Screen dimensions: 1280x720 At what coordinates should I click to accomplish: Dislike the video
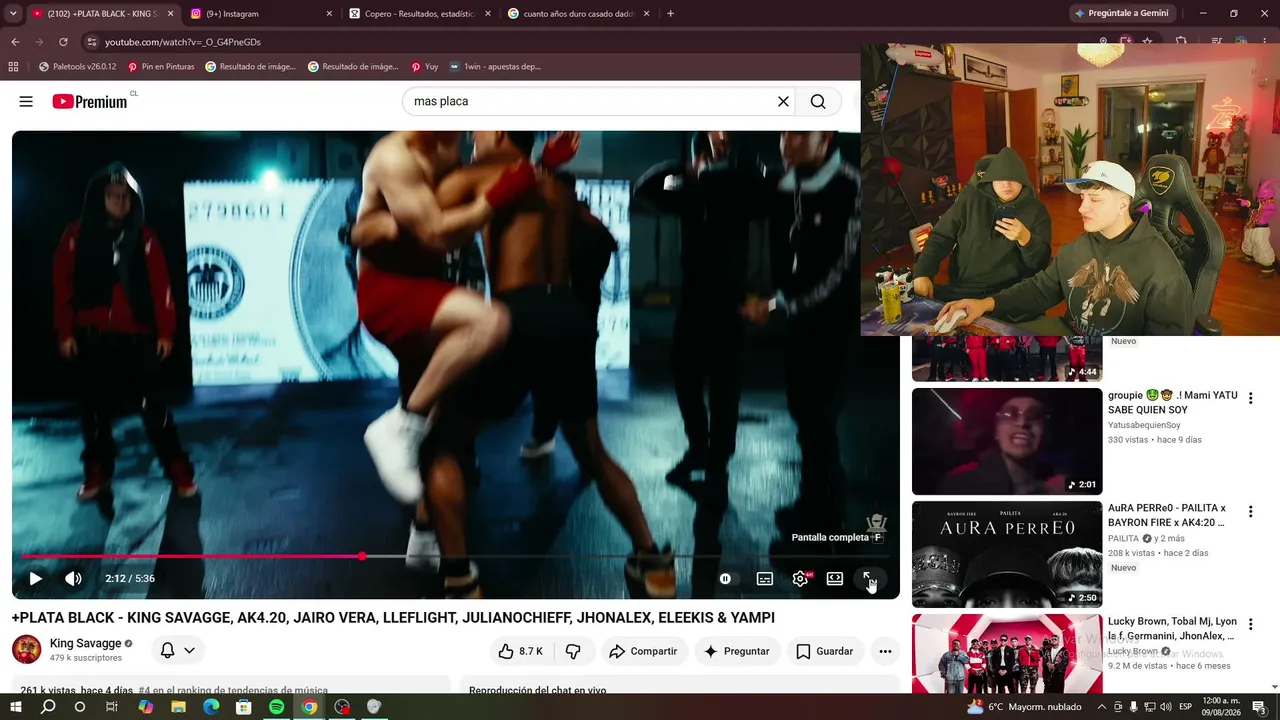573,651
